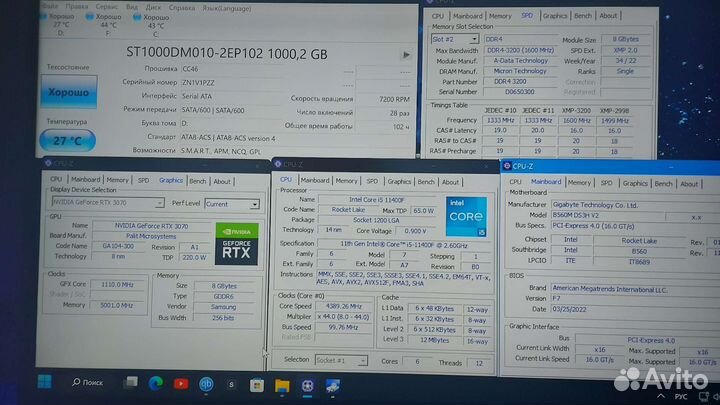Viewport: 720px width, 405px height.
Task: Open Graphics tab in the processor window
Action: click(x=399, y=181)
